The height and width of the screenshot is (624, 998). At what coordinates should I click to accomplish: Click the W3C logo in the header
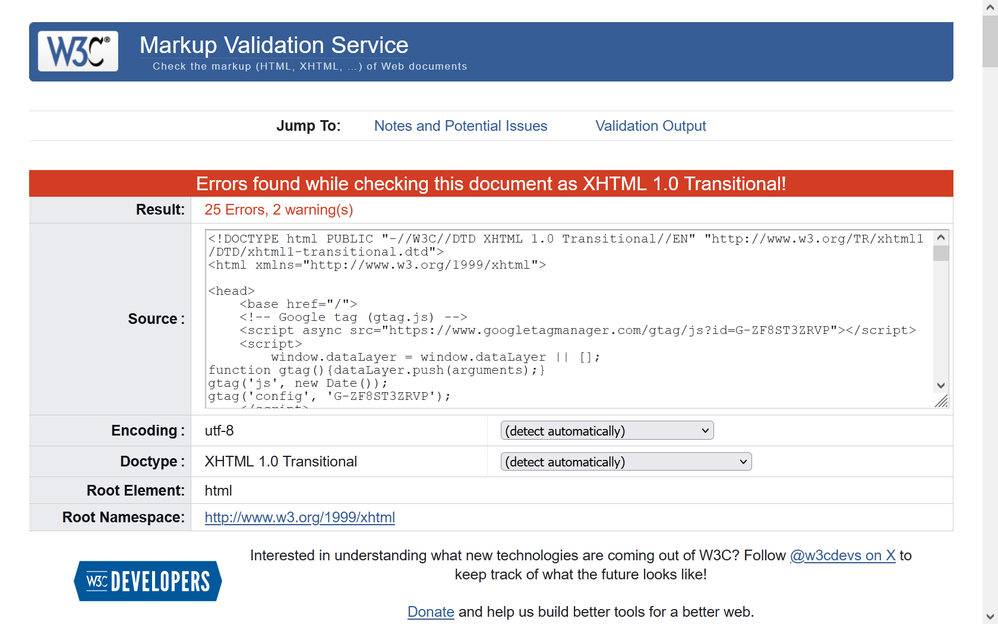click(x=78, y=52)
